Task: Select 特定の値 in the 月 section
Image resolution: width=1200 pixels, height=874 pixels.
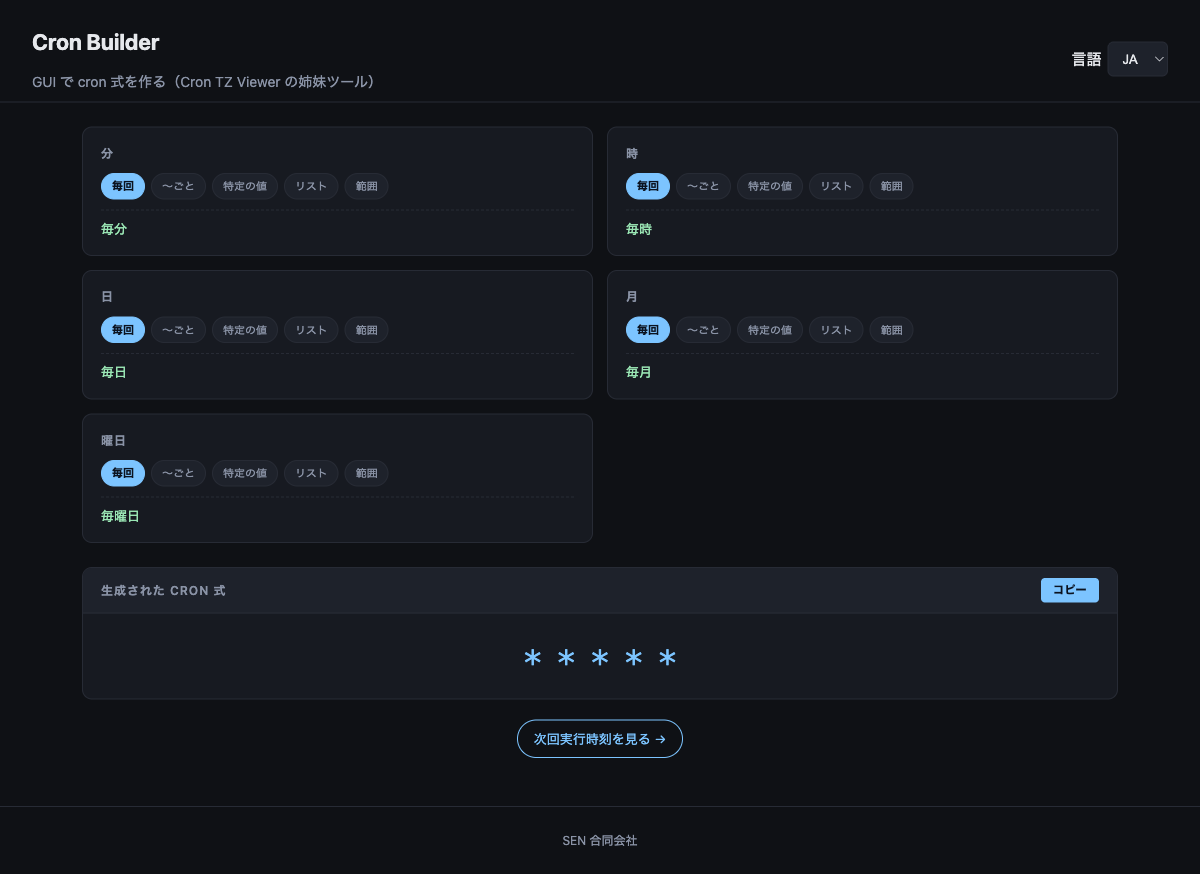Action: coord(770,330)
